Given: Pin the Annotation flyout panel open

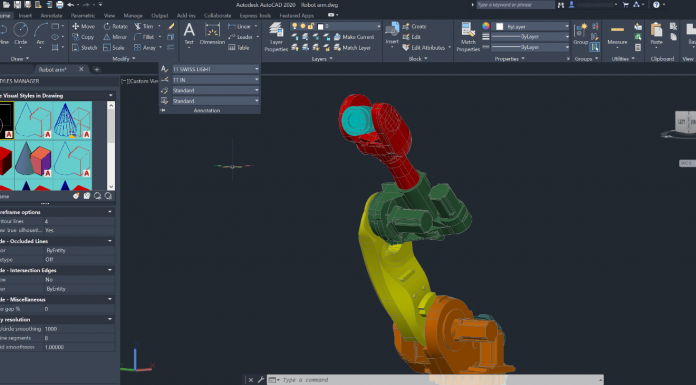Looking at the screenshot, I should 163,110.
